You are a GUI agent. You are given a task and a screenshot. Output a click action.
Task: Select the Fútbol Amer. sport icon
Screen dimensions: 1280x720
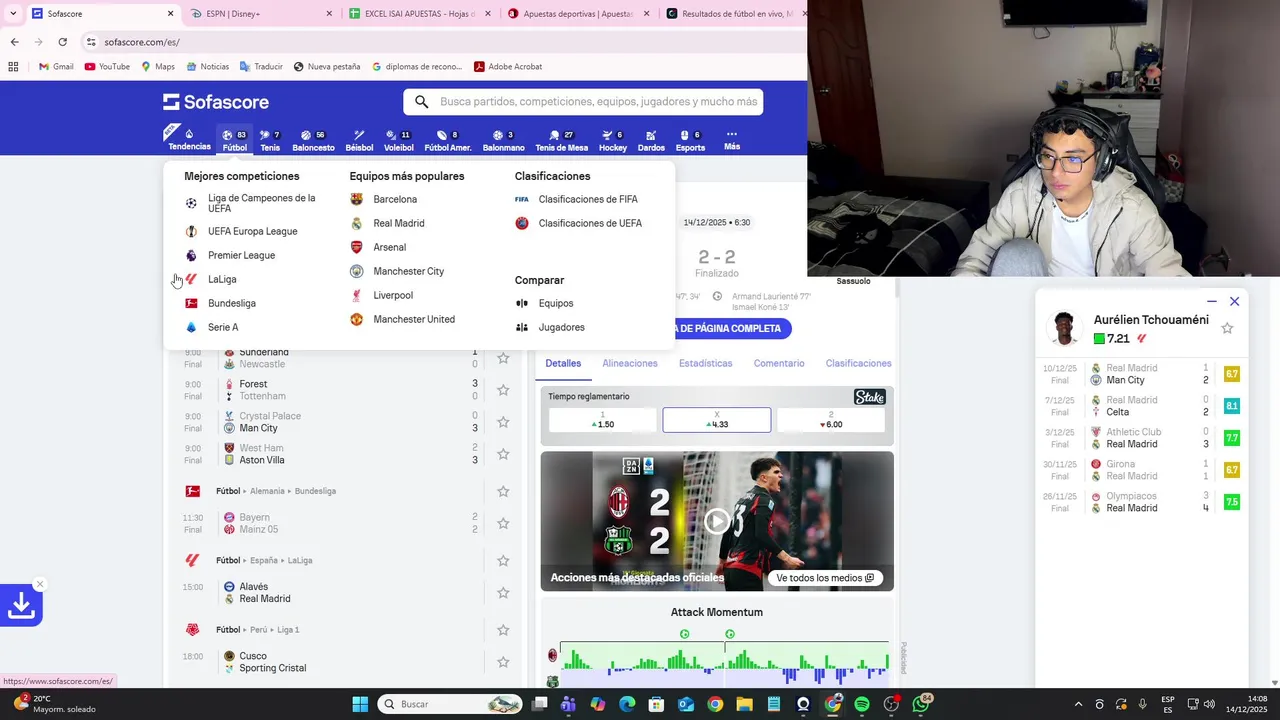coord(447,140)
